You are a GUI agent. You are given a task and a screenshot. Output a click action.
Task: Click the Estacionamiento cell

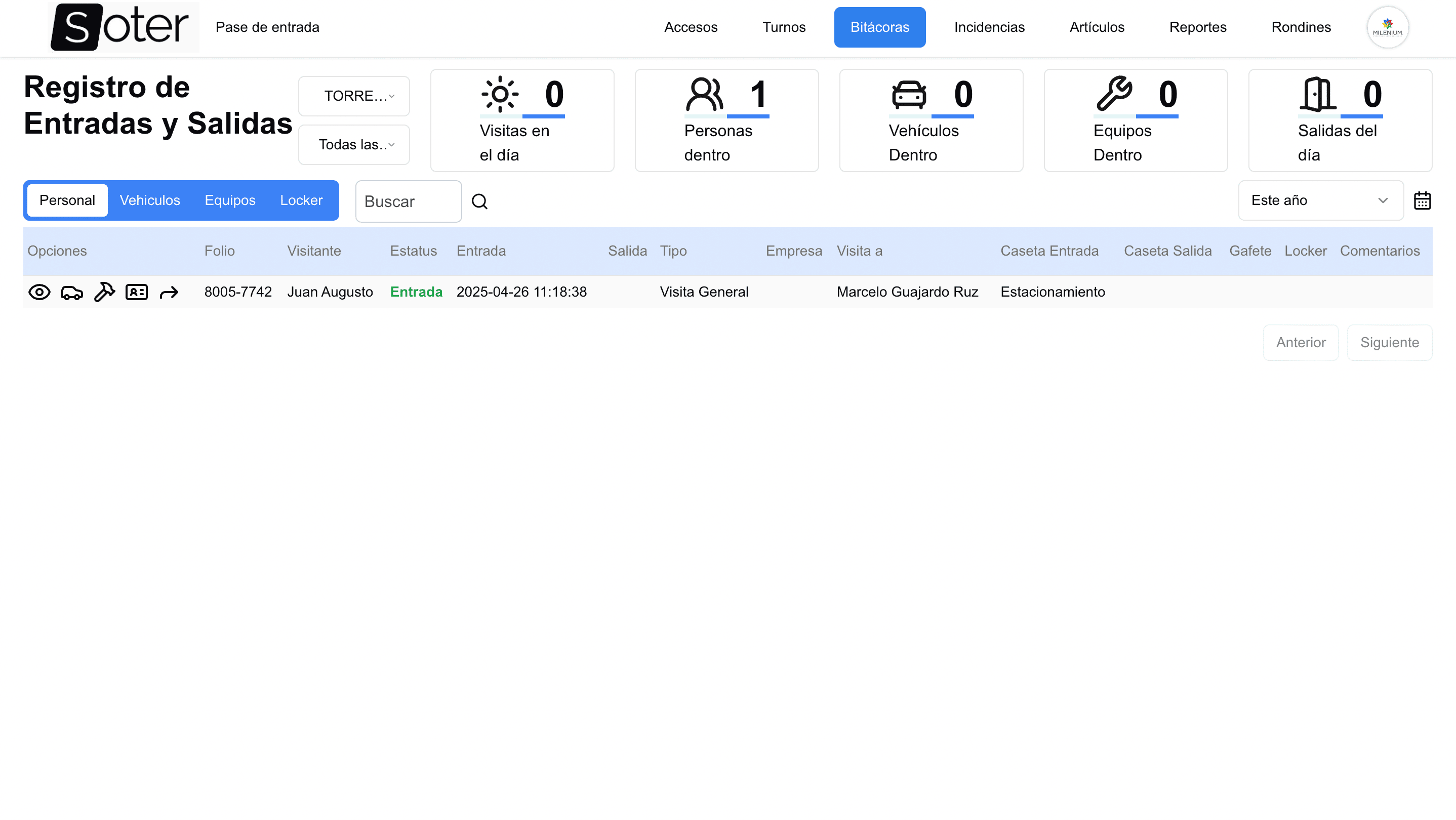1053,292
